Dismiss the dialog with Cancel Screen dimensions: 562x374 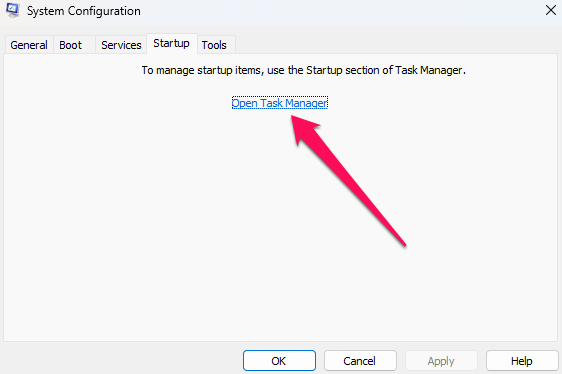click(x=360, y=360)
